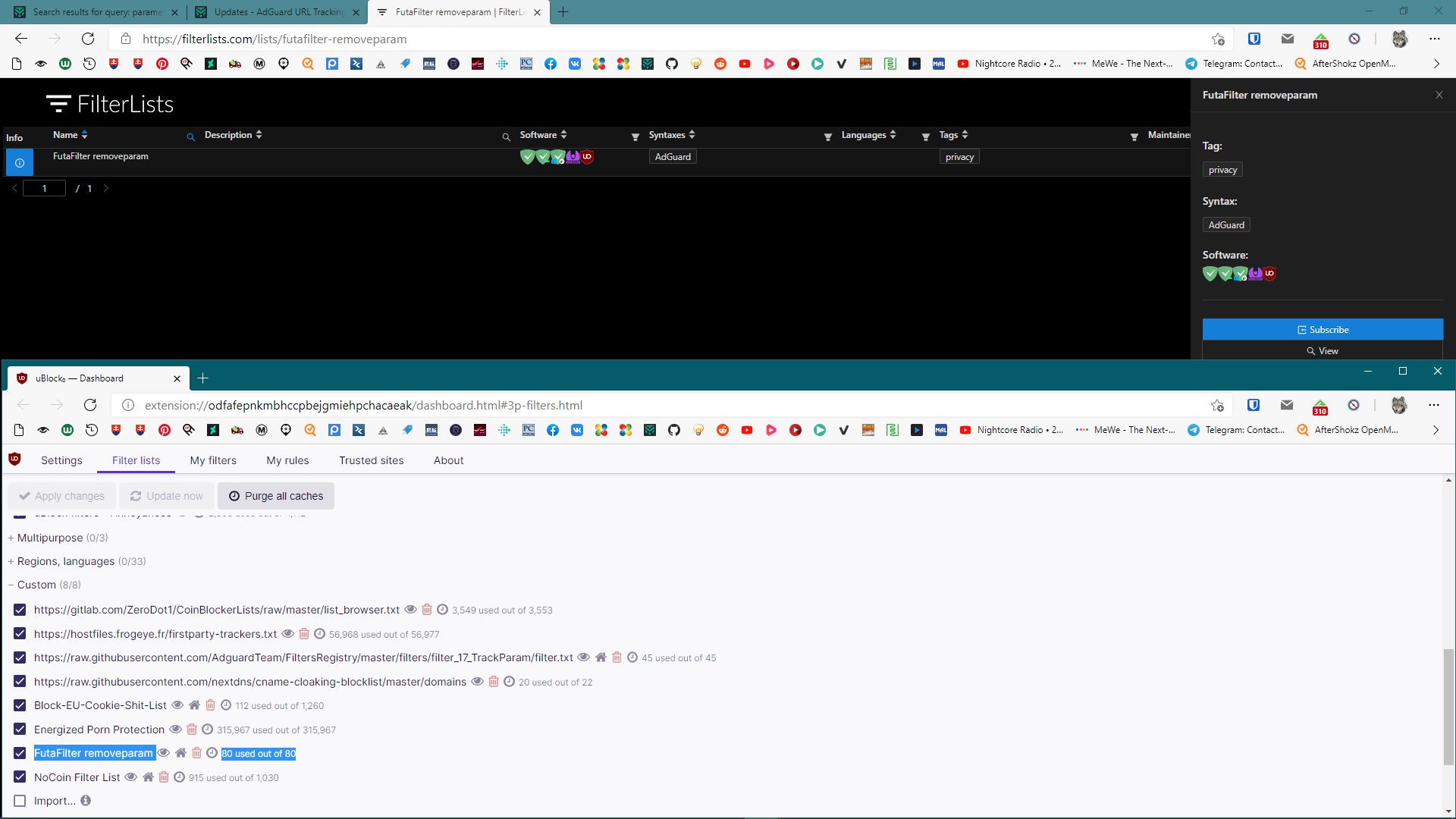Click the clock icon next to Energized Porn Protection
1456x819 pixels.
[207, 730]
